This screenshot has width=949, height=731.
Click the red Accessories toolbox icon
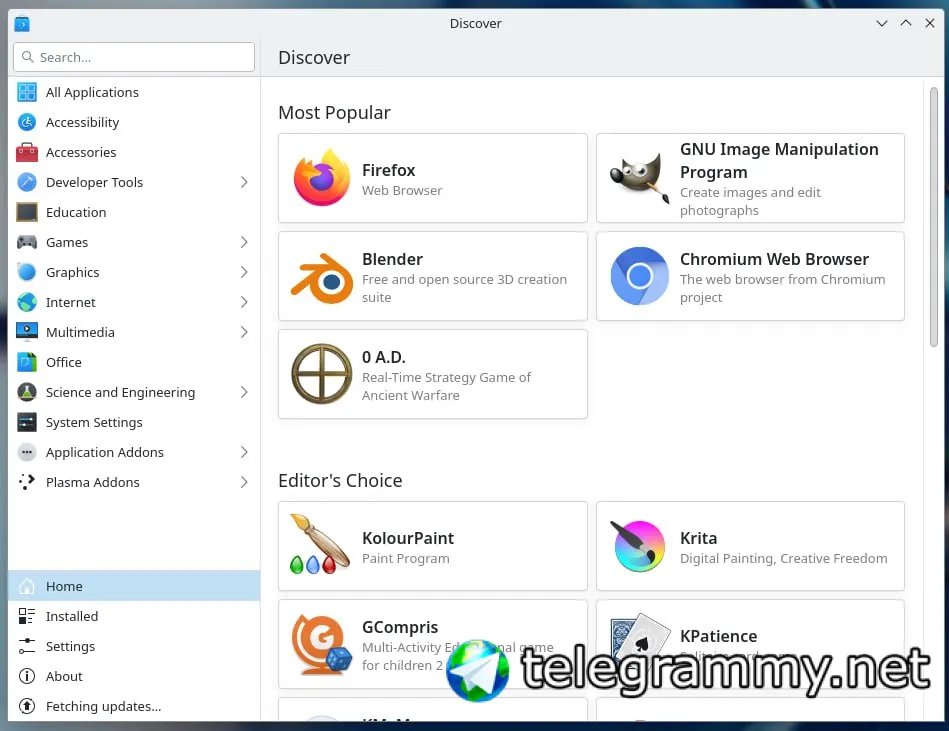click(x=27, y=152)
